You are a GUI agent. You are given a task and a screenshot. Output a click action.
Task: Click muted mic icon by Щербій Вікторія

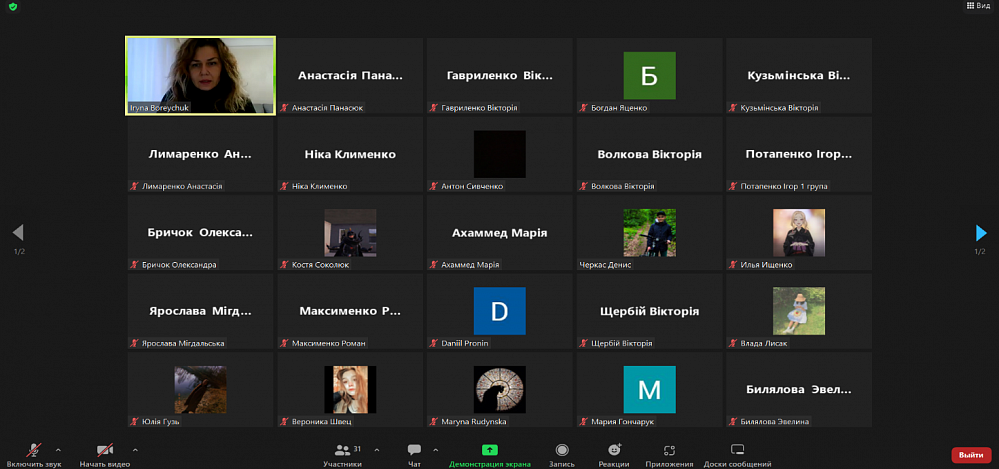click(584, 343)
